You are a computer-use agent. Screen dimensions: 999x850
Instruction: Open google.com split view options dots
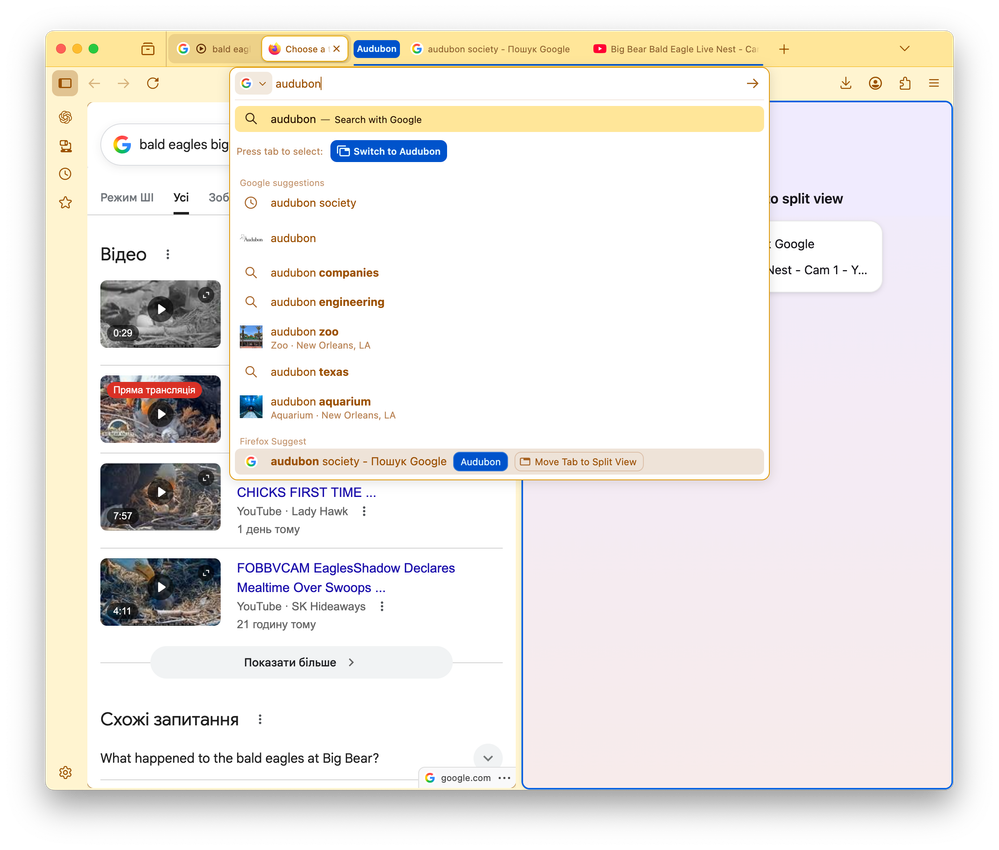coord(505,778)
